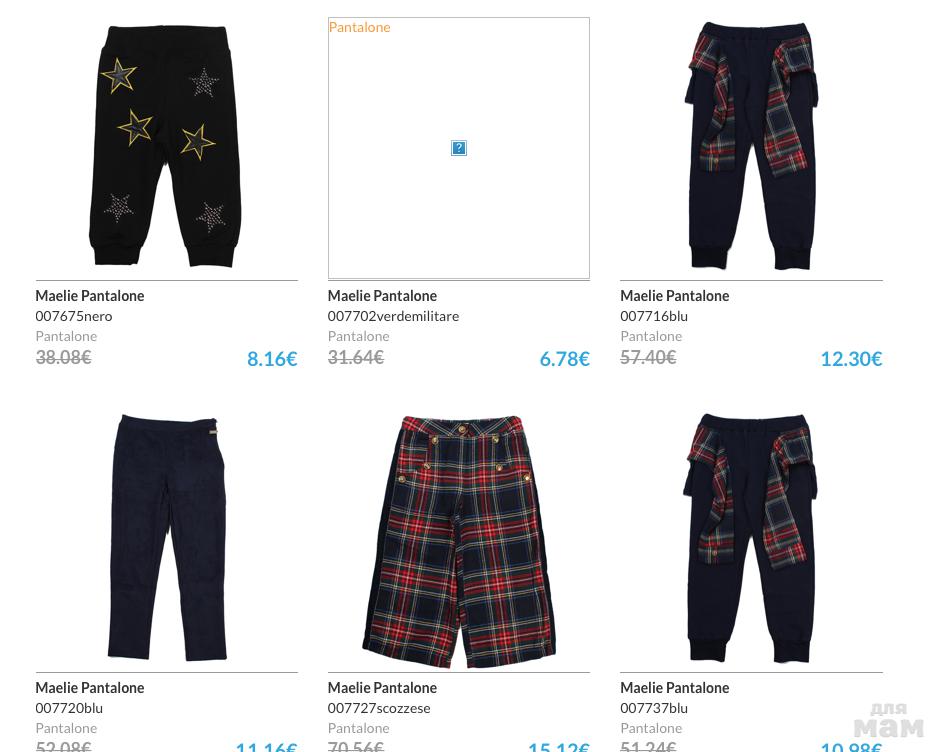Screen dimensions: 939x752
Task: Click the 8.16€ sale price
Action: [x=272, y=359]
